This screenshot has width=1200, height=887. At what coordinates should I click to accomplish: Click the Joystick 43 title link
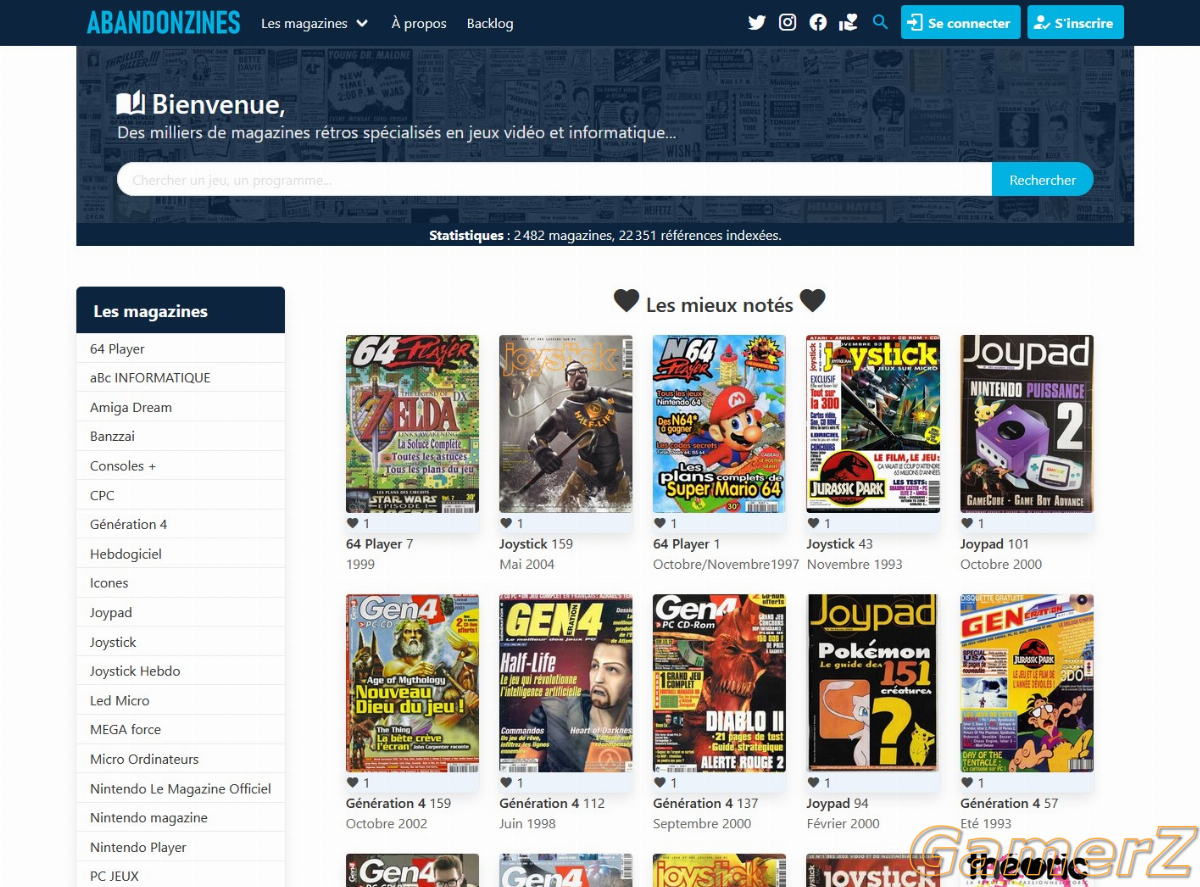click(x=840, y=544)
